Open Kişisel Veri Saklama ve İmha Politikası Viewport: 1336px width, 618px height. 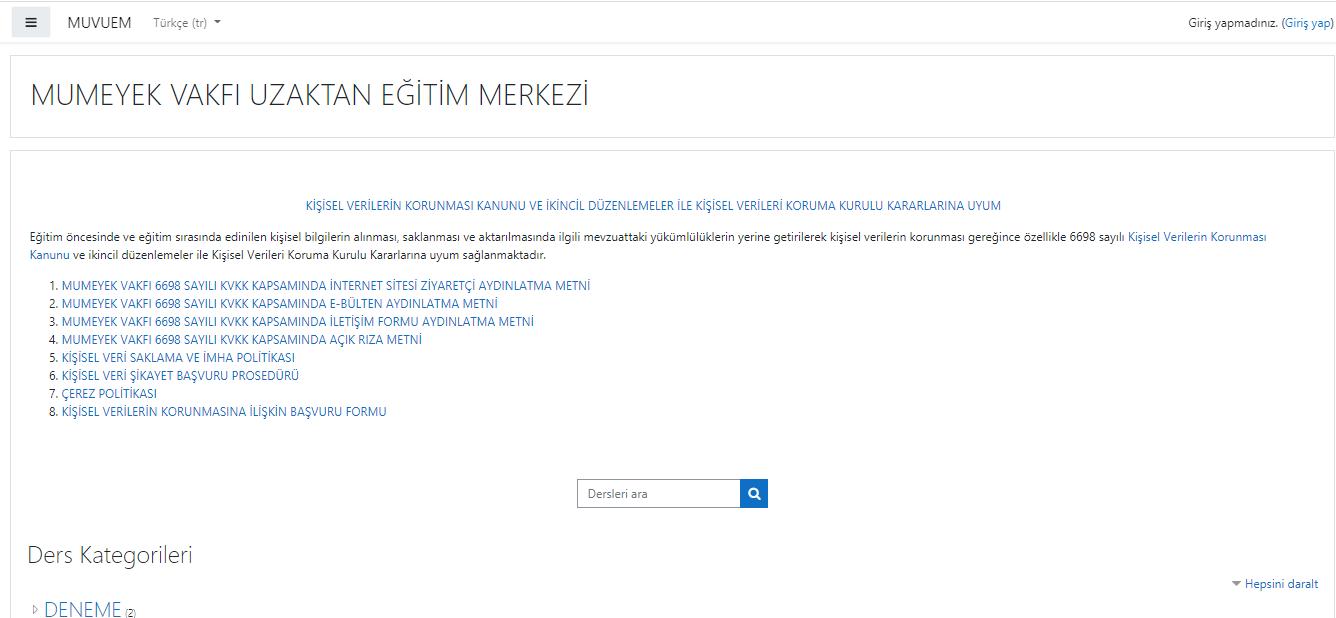click(178, 358)
